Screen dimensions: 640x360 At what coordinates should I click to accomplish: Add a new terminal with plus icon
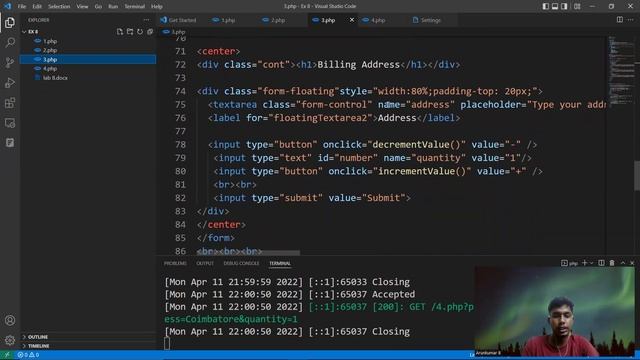coord(584,263)
